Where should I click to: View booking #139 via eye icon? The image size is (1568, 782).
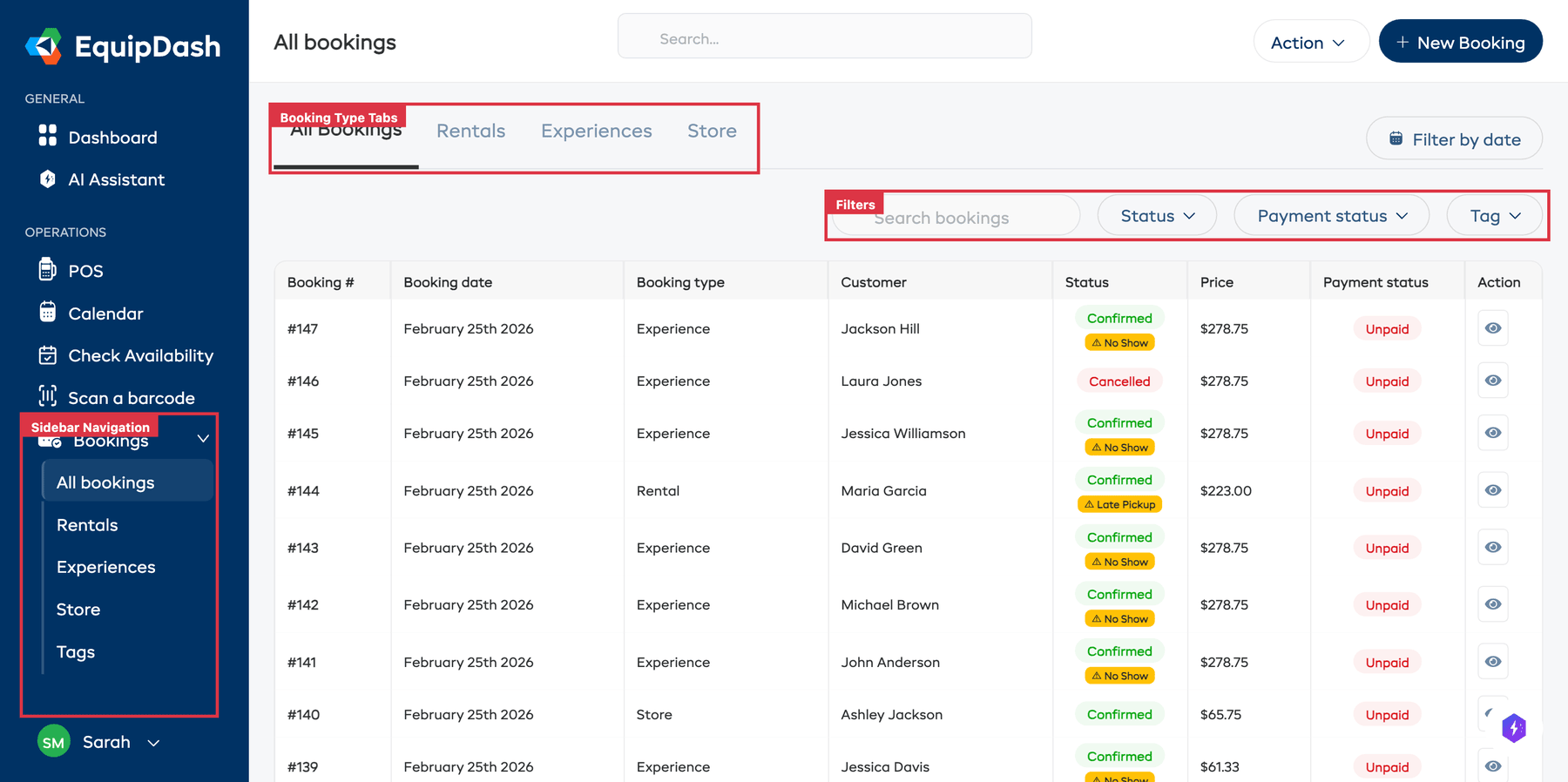point(1493,766)
